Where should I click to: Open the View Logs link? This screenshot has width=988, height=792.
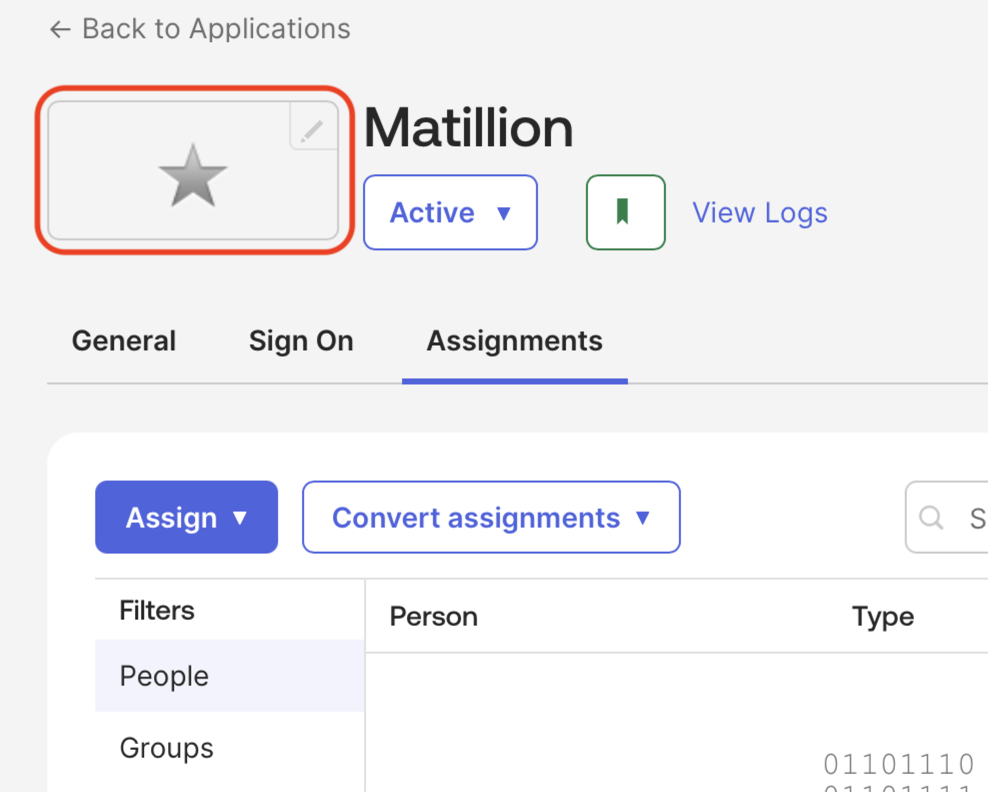coord(760,213)
